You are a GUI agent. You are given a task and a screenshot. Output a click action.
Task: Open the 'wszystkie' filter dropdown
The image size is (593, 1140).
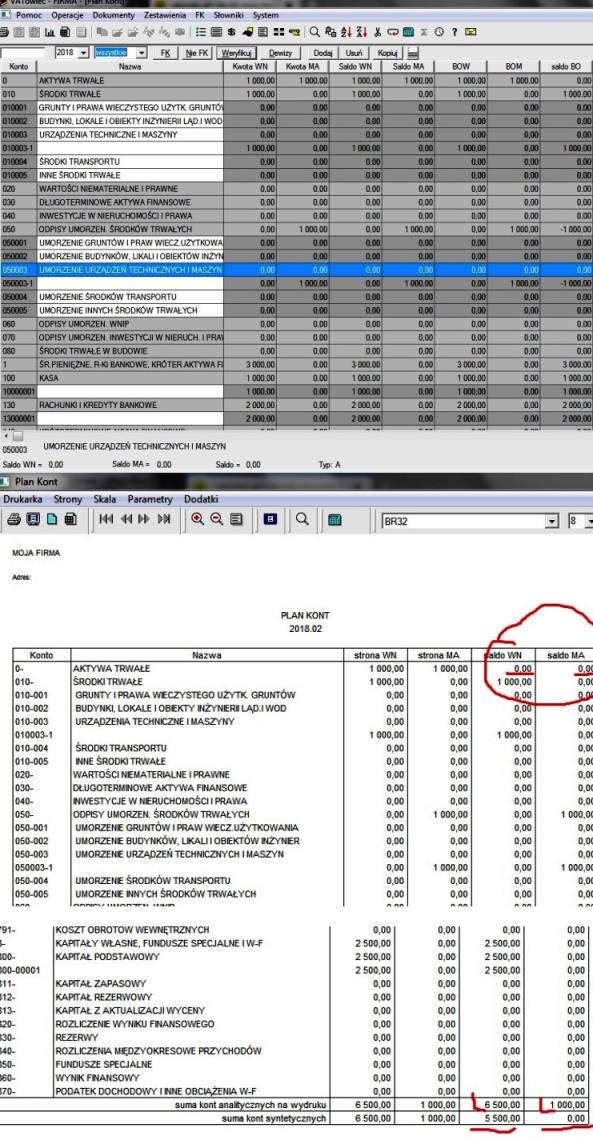tap(142, 53)
